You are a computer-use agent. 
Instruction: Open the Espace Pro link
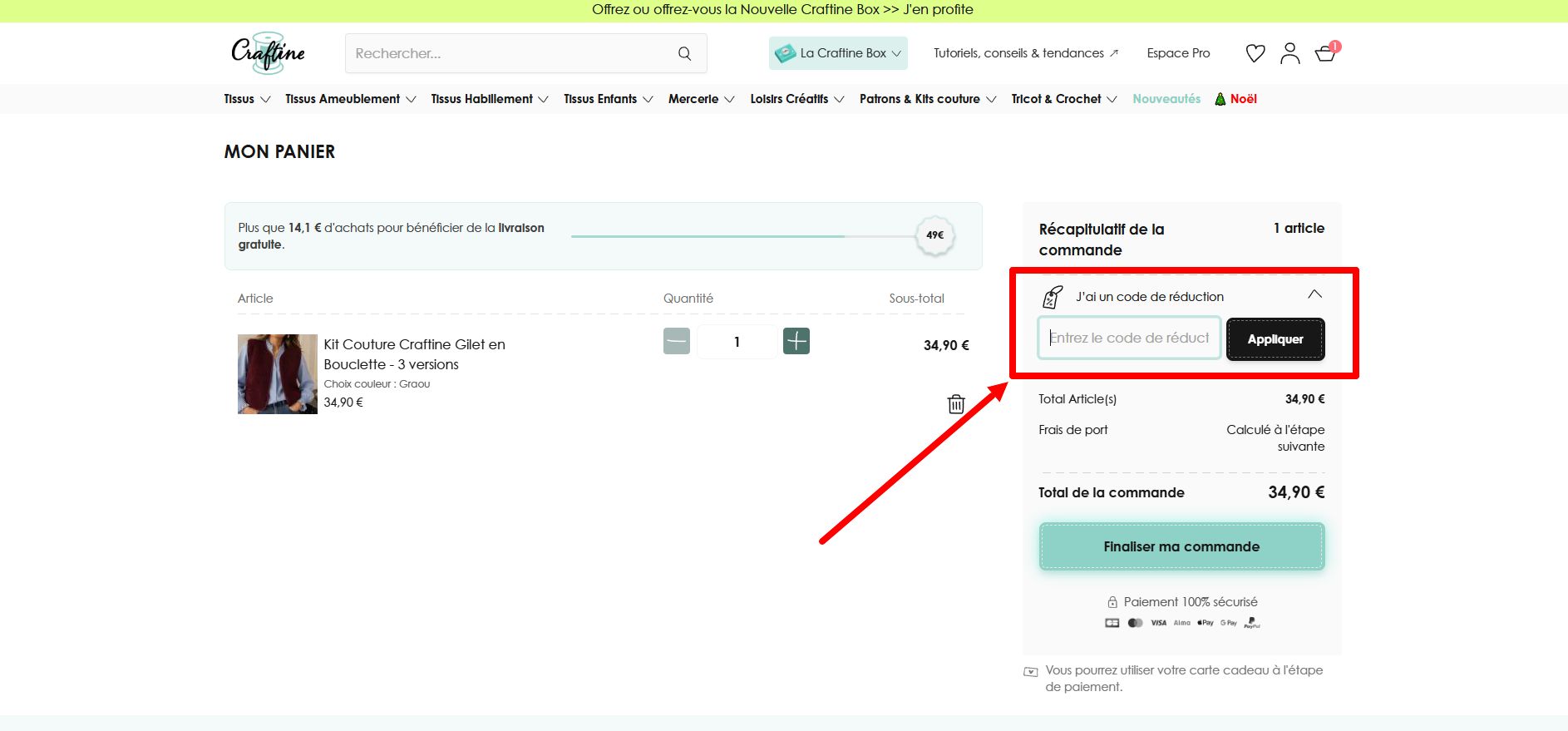click(x=1178, y=53)
